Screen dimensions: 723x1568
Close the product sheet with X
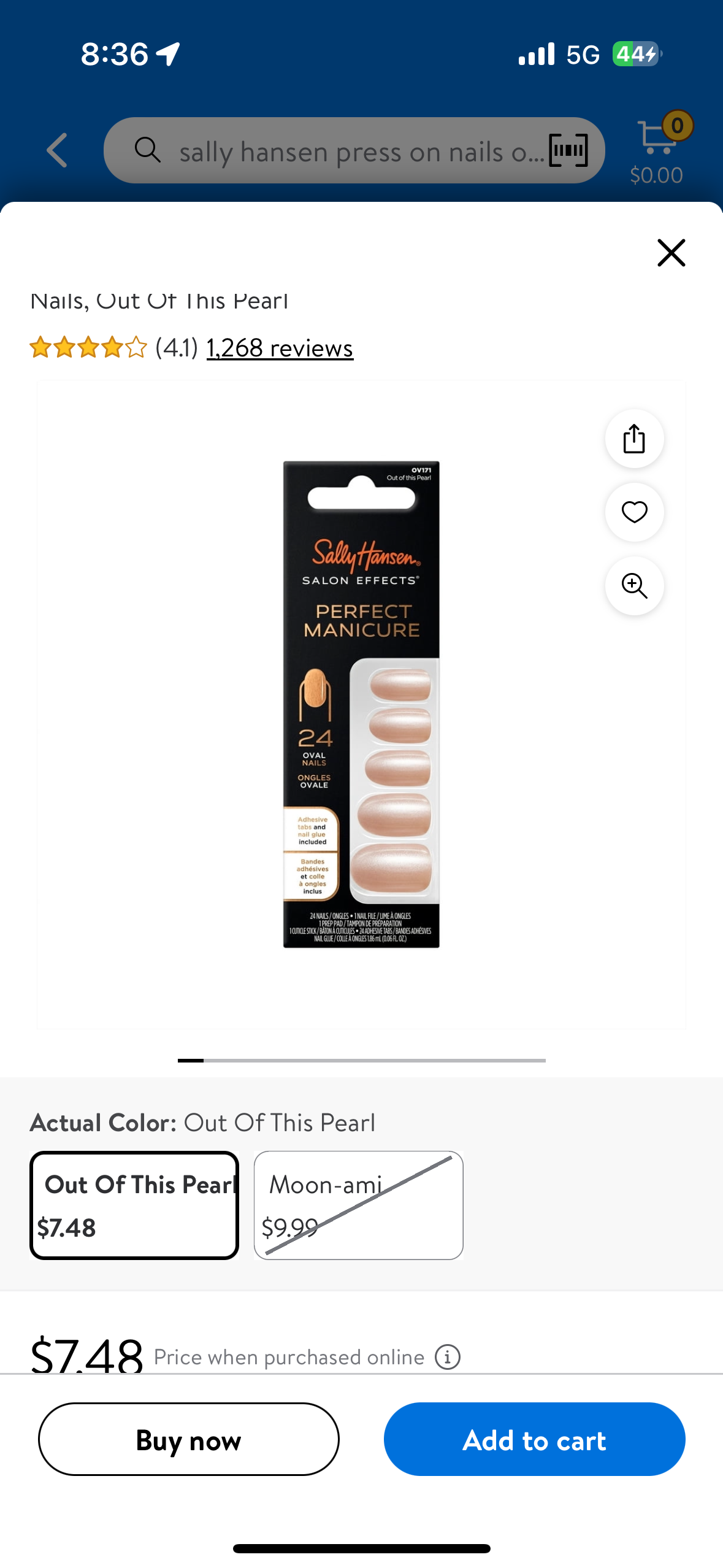click(x=671, y=253)
